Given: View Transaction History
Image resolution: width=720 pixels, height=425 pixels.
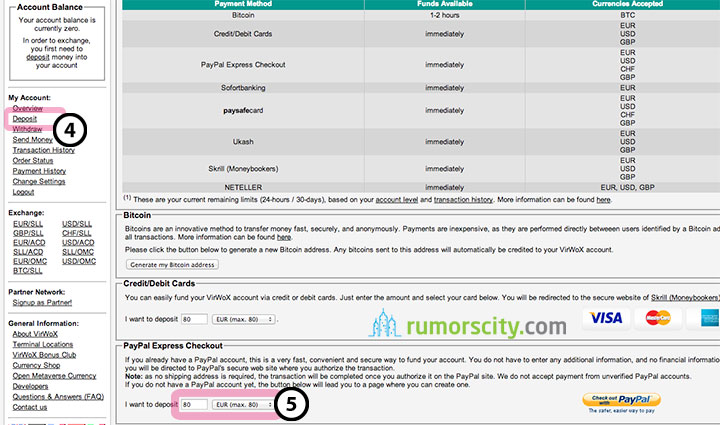Looking at the screenshot, I should pyautogui.click(x=44, y=150).
